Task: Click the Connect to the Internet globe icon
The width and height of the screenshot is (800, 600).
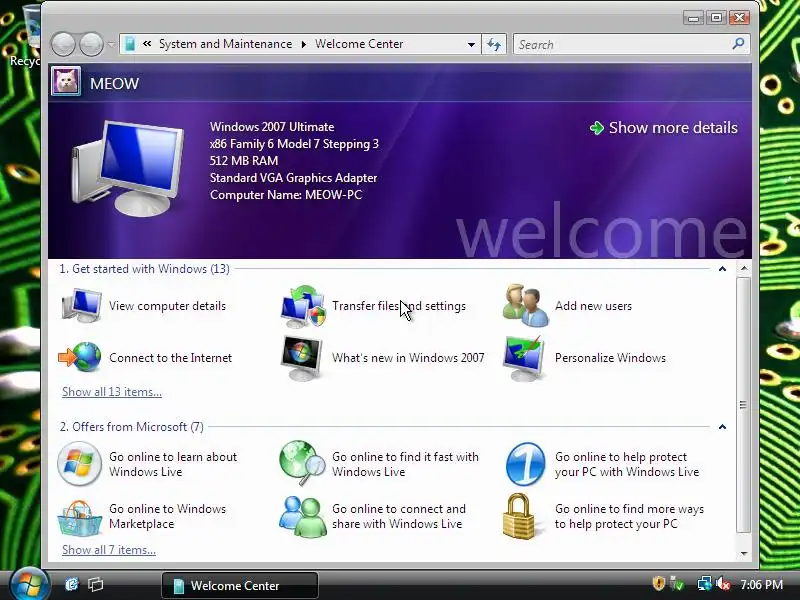Action: click(80, 357)
